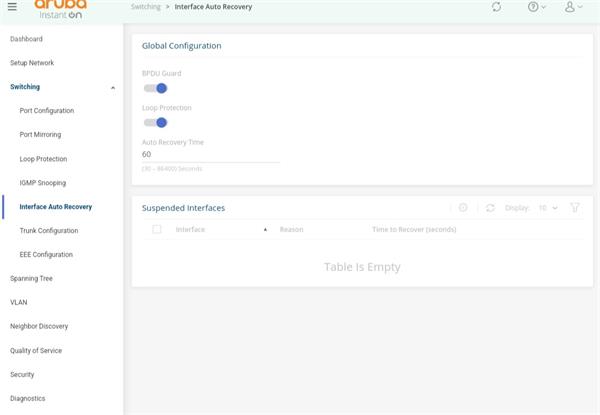The height and width of the screenshot is (415, 600).
Task: Click the refresh icon in top header
Action: [x=496, y=7]
